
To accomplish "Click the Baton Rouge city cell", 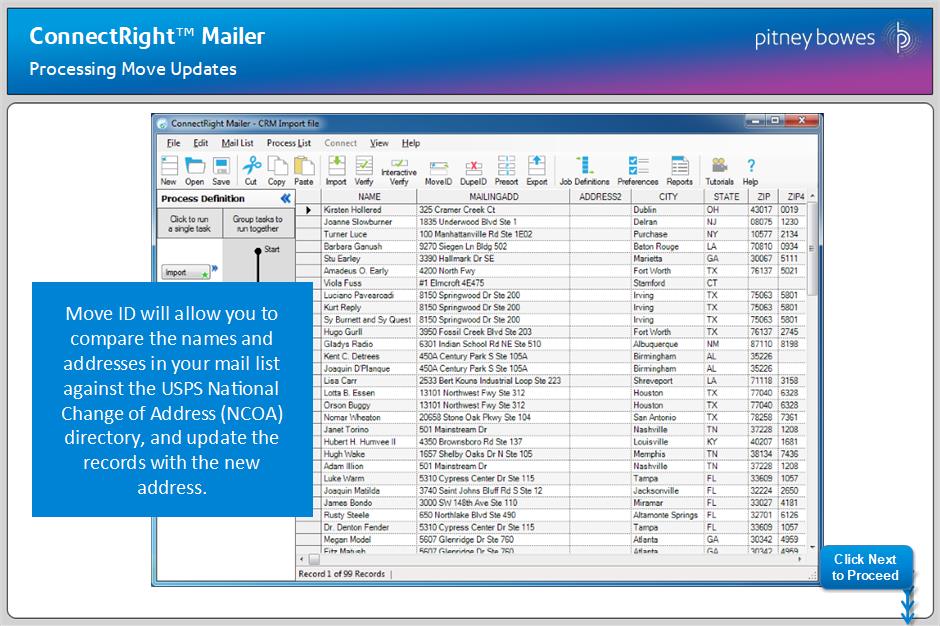I will (x=668, y=246).
